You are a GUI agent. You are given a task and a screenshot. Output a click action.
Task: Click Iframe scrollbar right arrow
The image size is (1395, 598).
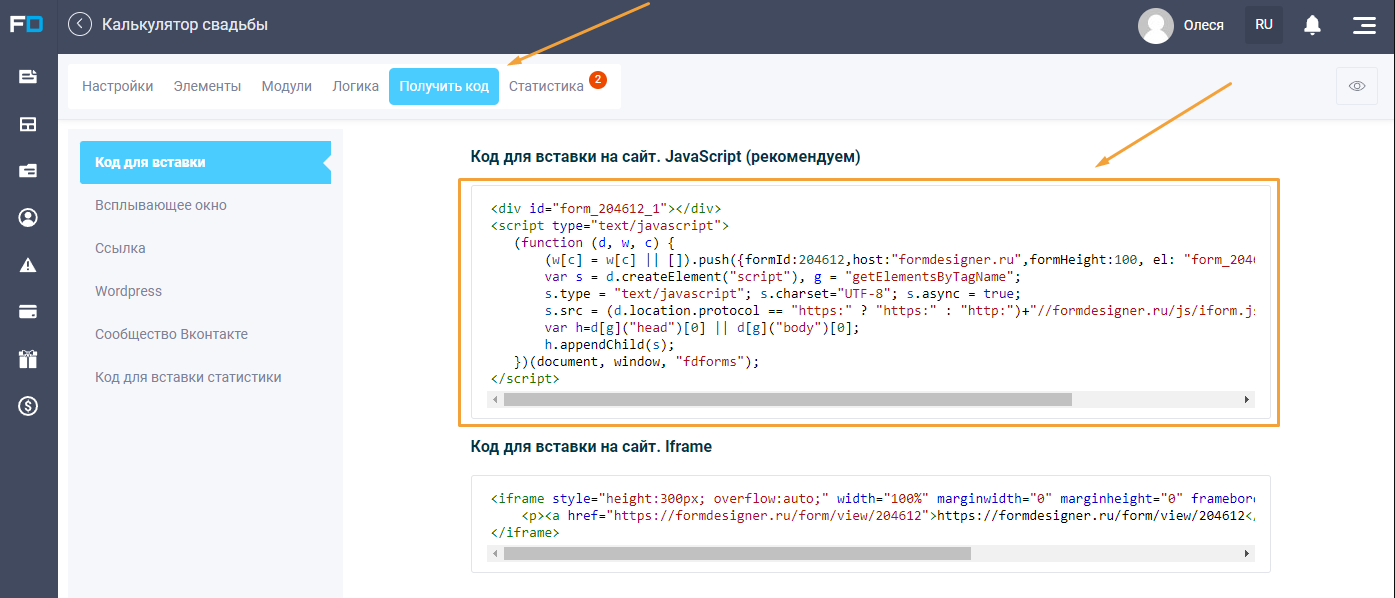pyautogui.click(x=1247, y=553)
